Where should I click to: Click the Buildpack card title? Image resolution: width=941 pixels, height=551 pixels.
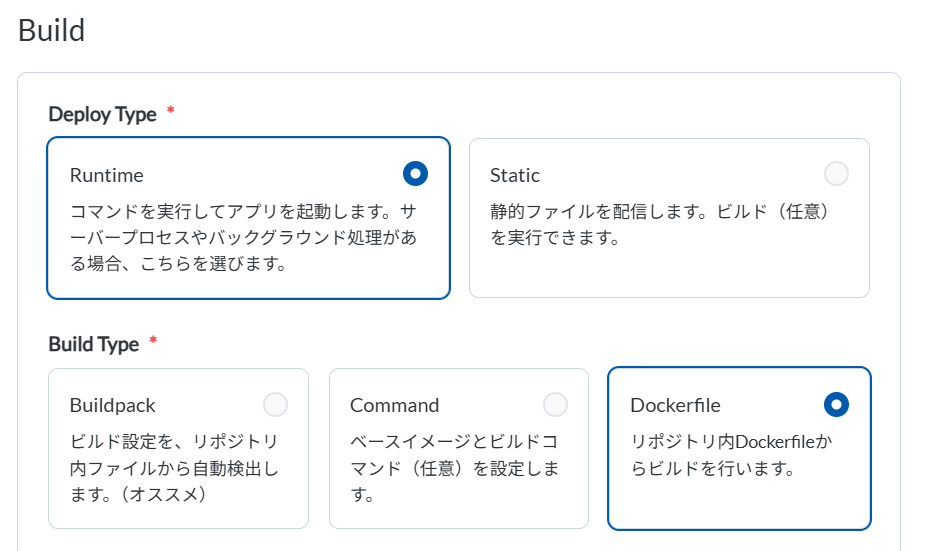tap(113, 405)
